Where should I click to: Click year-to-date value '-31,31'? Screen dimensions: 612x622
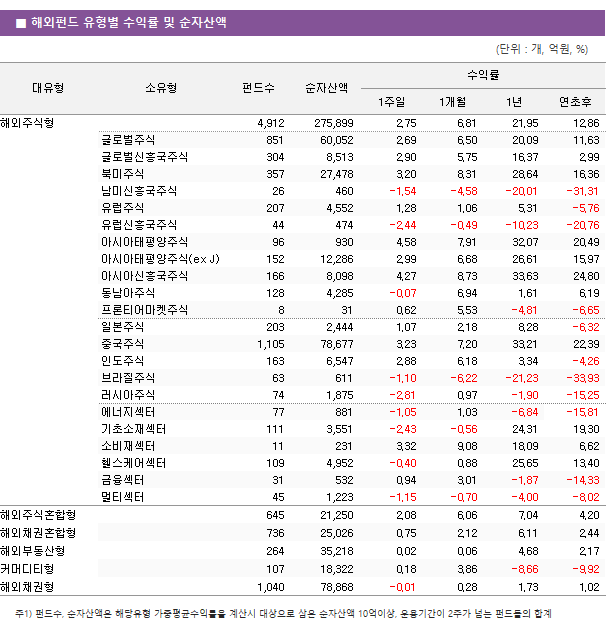pos(582,191)
